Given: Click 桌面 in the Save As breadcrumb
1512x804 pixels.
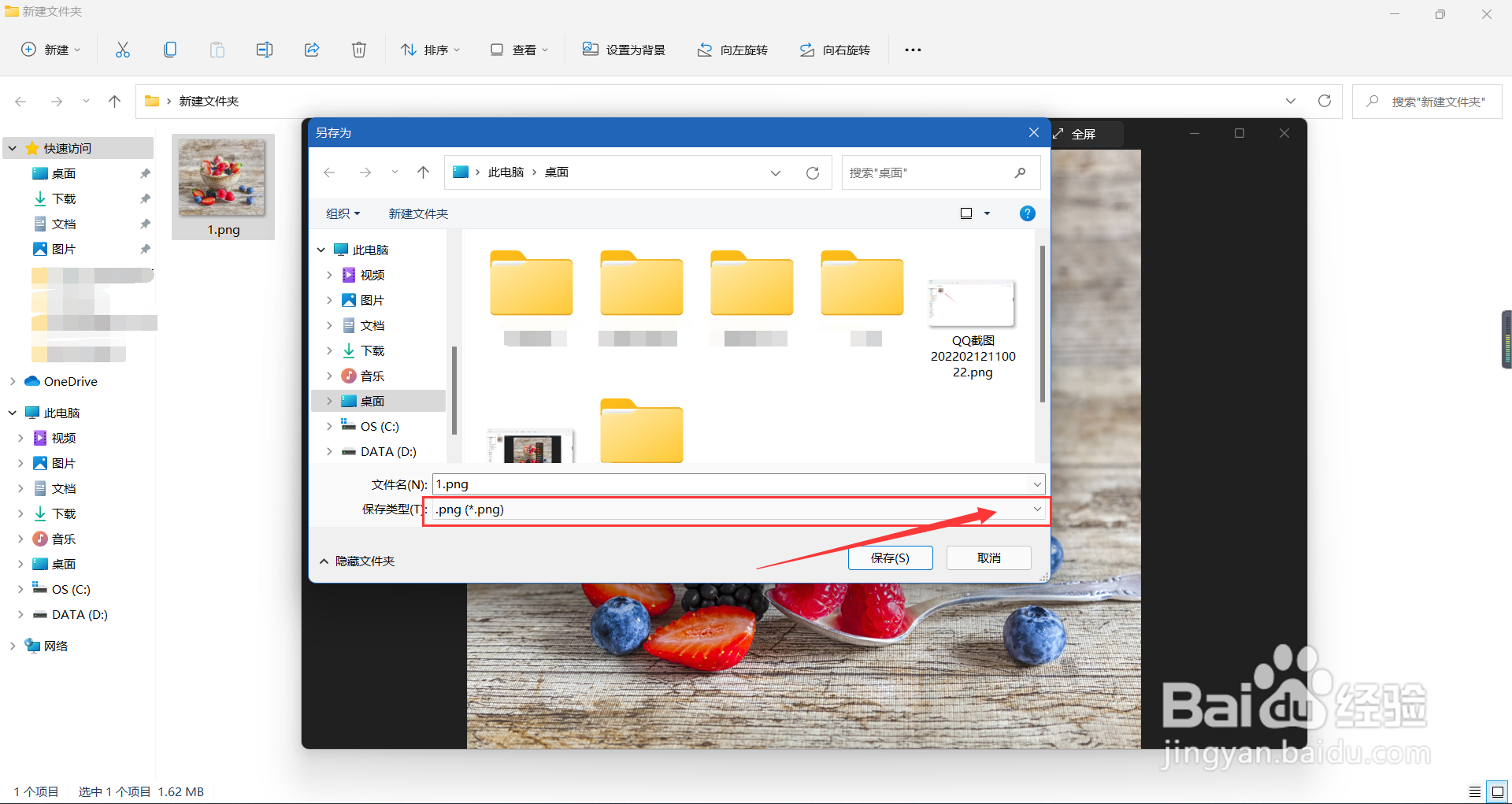Looking at the screenshot, I should pyautogui.click(x=557, y=172).
